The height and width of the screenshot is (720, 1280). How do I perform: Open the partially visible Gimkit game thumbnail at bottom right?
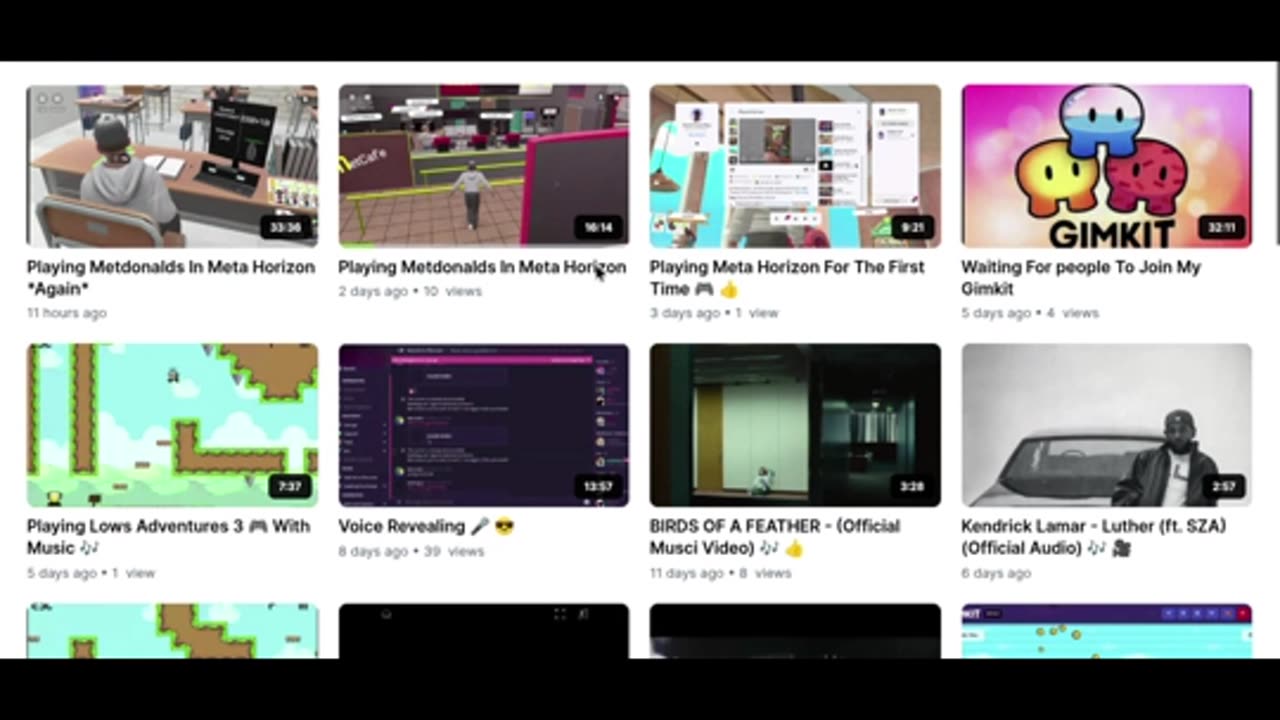click(1106, 631)
